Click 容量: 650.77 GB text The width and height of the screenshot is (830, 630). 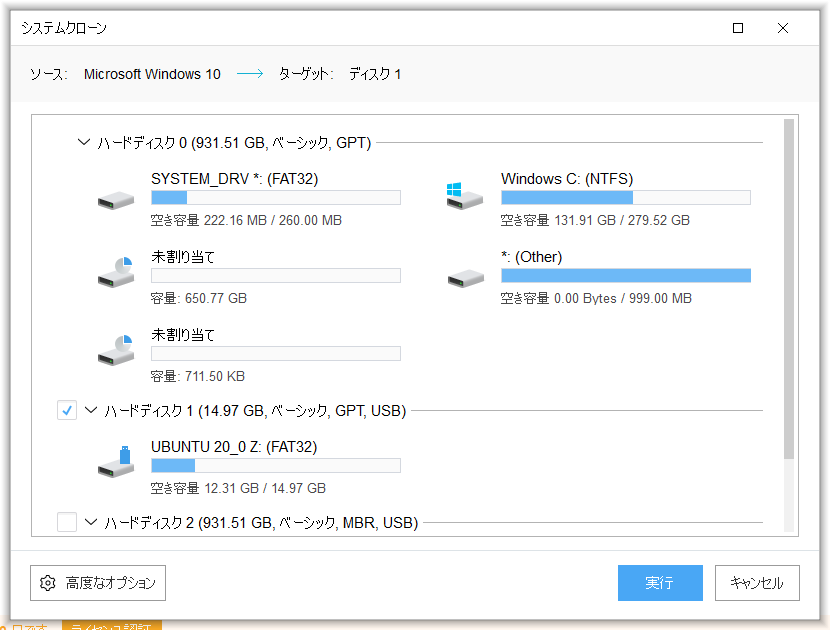pyautogui.click(x=199, y=298)
